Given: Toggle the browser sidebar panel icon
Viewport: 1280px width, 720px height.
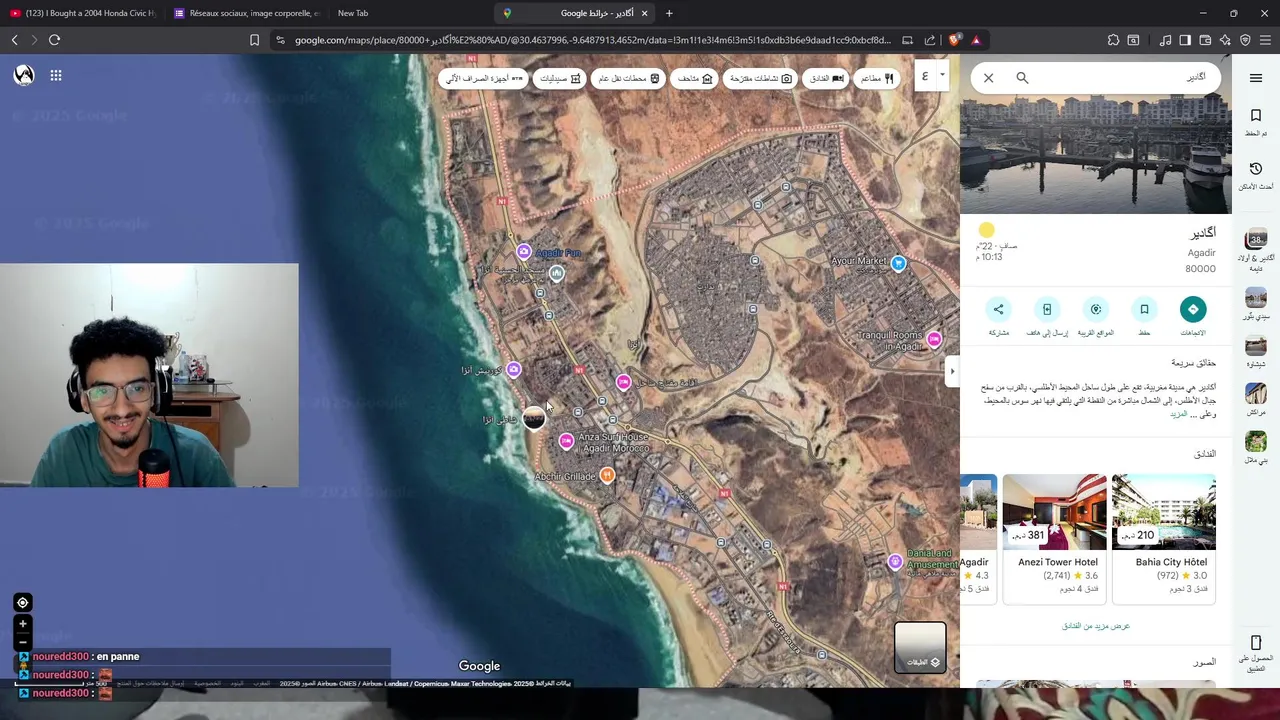Looking at the screenshot, I should [1185, 40].
